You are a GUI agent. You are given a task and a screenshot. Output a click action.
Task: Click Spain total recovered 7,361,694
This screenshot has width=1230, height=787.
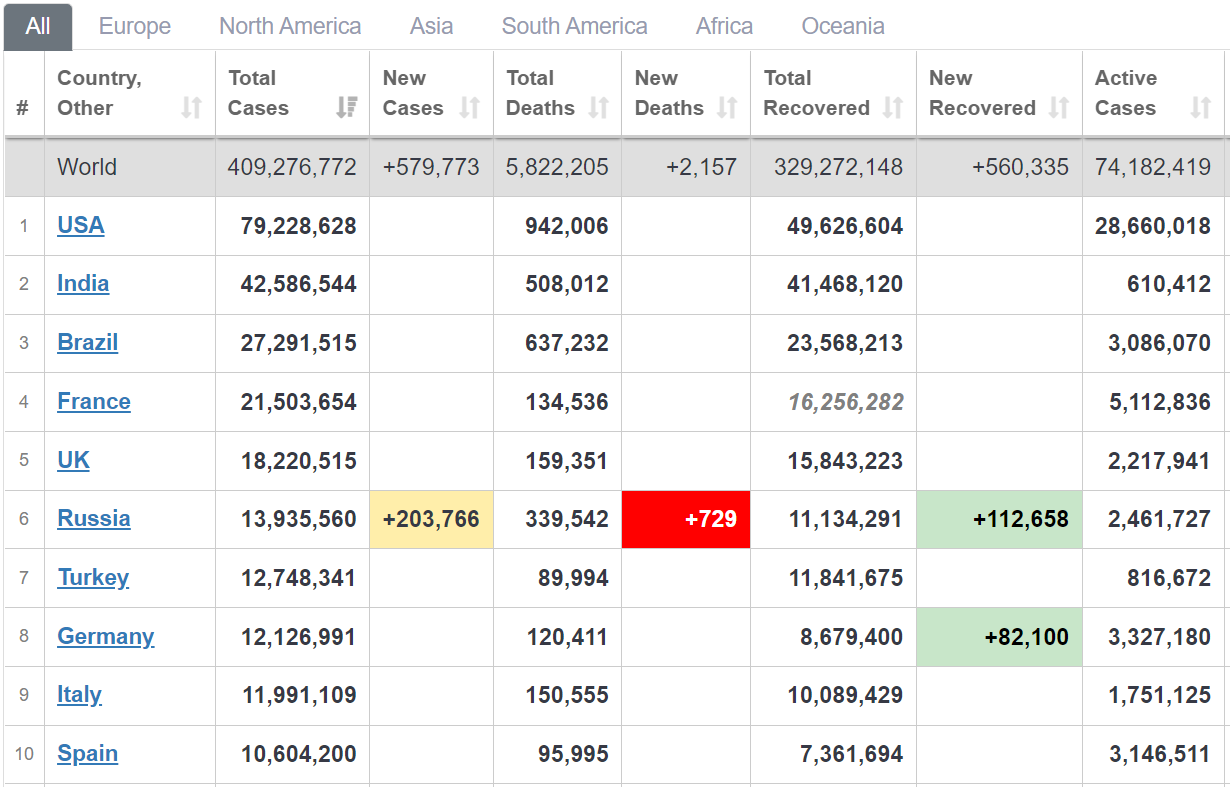coord(852,755)
